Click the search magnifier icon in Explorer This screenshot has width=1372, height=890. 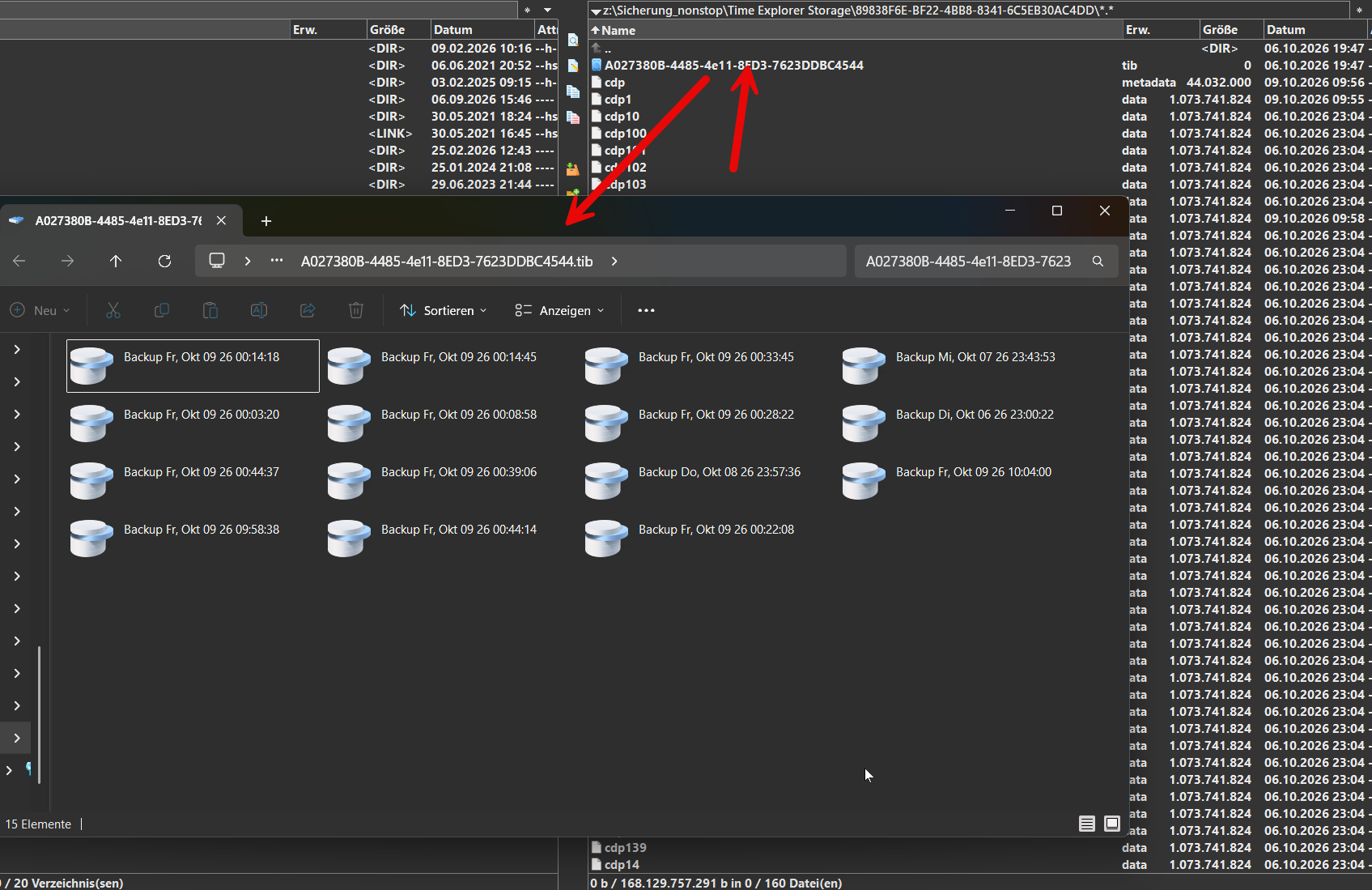[1098, 261]
